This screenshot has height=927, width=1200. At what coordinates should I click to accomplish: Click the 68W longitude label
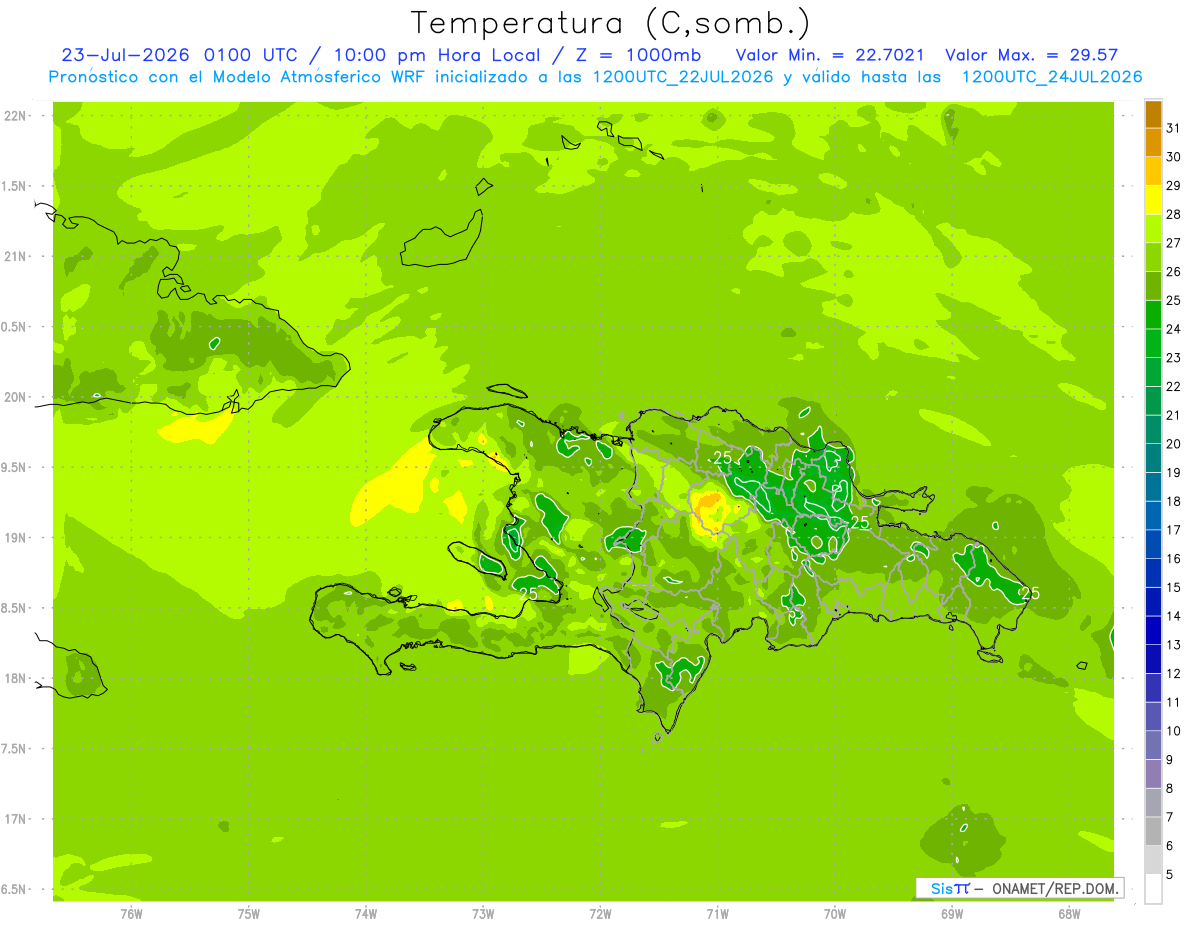point(1069,913)
